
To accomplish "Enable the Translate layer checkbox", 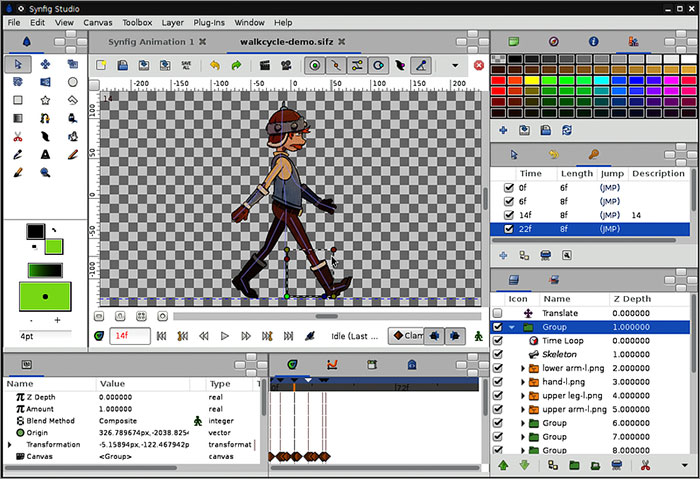I will (498, 313).
